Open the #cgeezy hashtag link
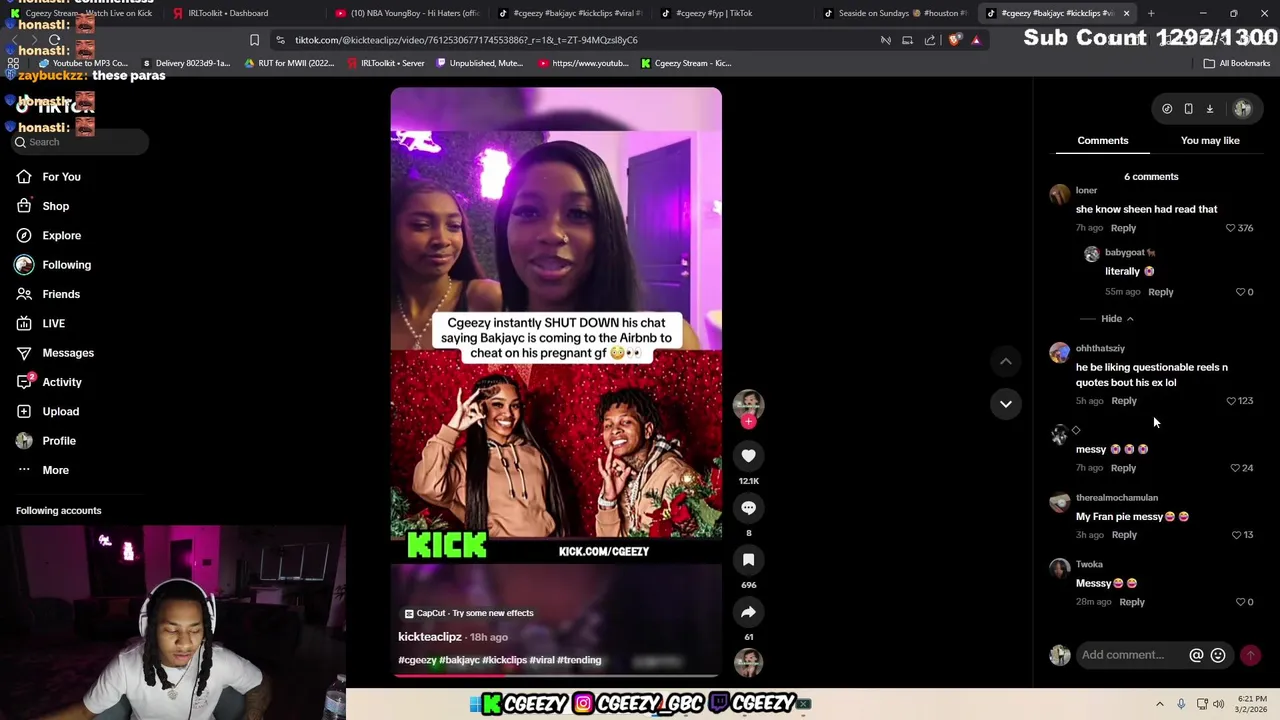The image size is (1280, 720). [x=417, y=660]
